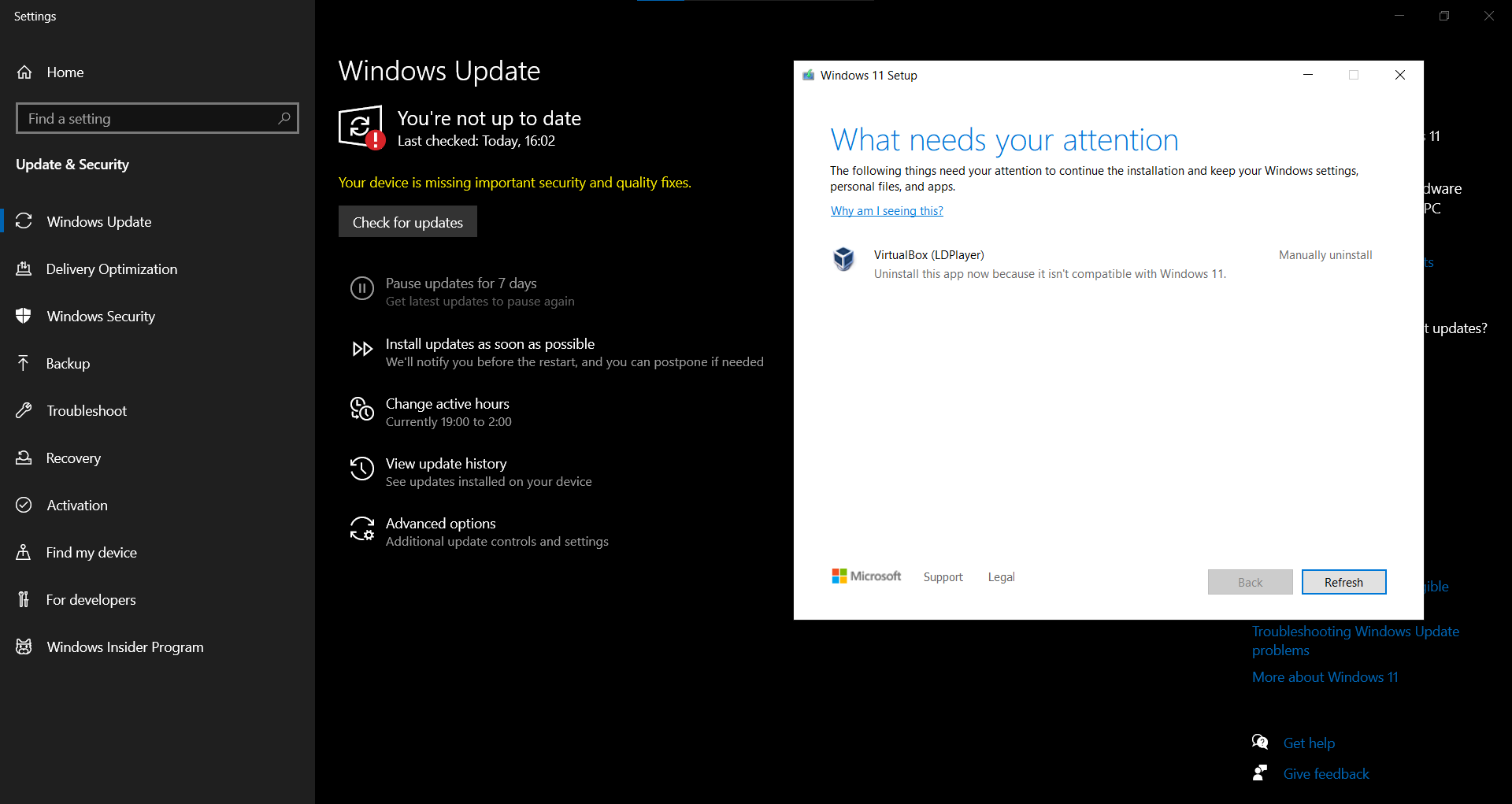Minimize the Windows 11 Setup dialog
This screenshot has width=1512, height=804.
coord(1308,75)
